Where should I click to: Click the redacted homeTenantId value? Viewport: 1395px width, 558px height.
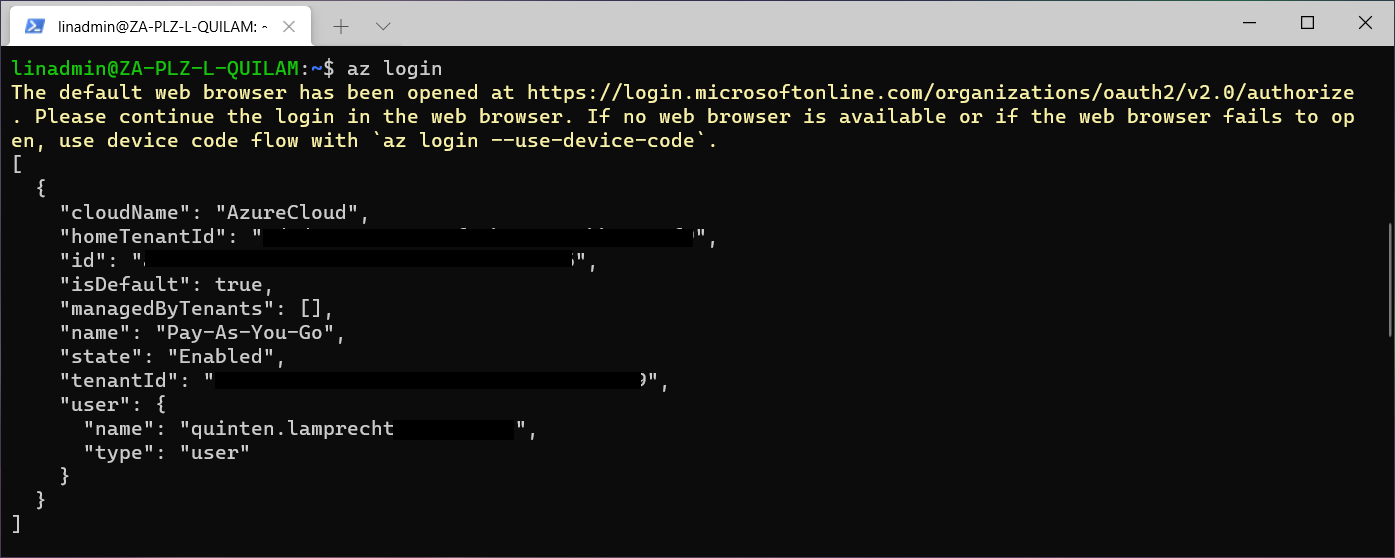pos(483,236)
